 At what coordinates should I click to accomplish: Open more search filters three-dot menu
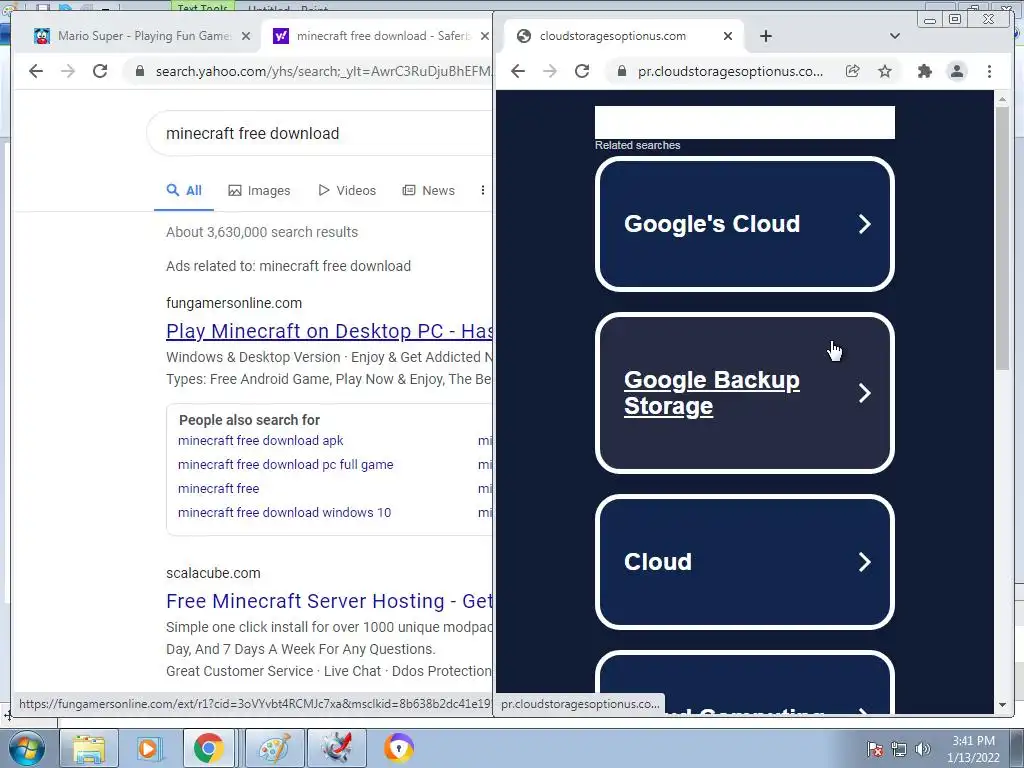pos(483,191)
